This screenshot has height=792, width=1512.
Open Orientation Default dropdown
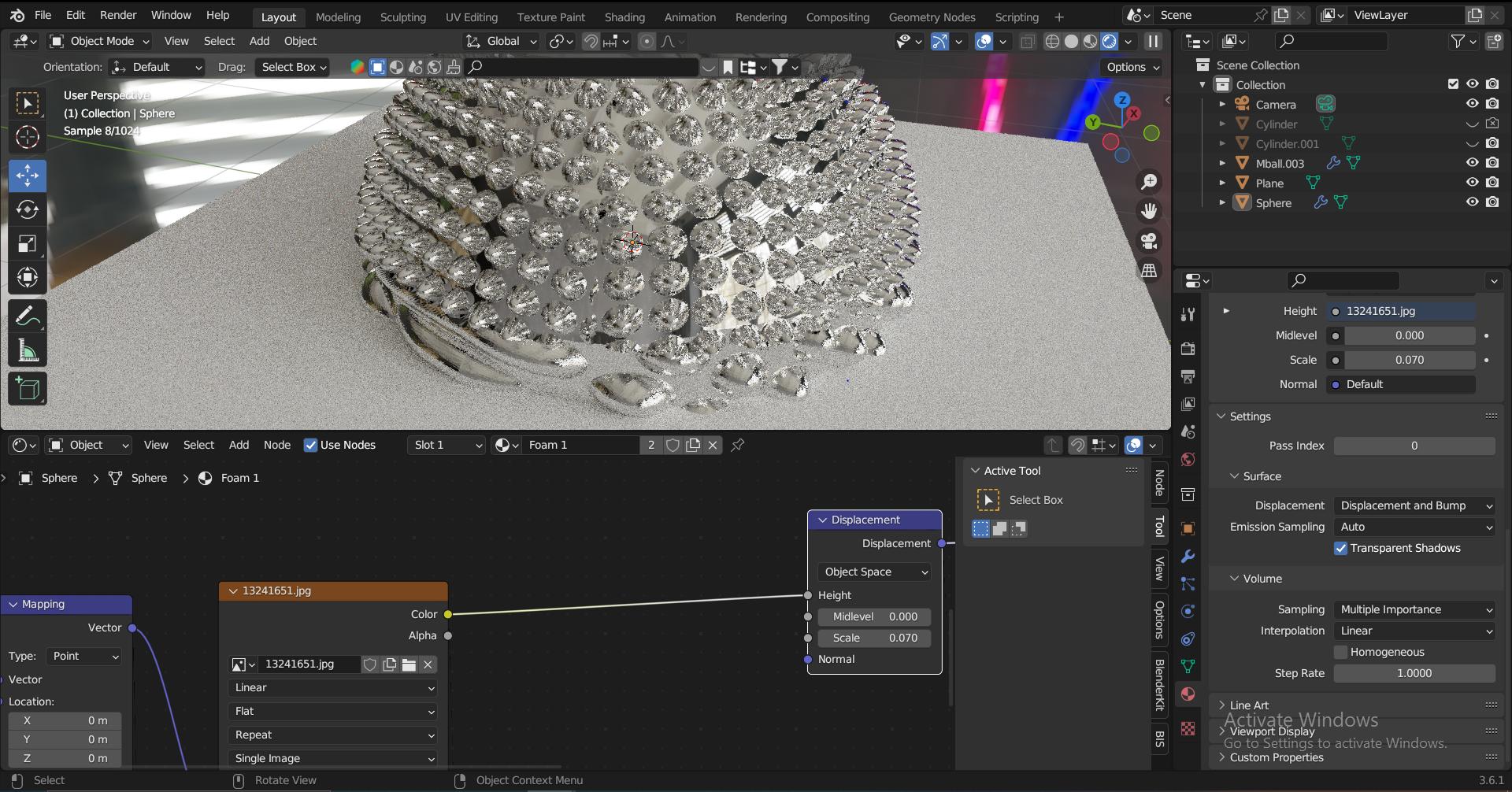coord(156,67)
